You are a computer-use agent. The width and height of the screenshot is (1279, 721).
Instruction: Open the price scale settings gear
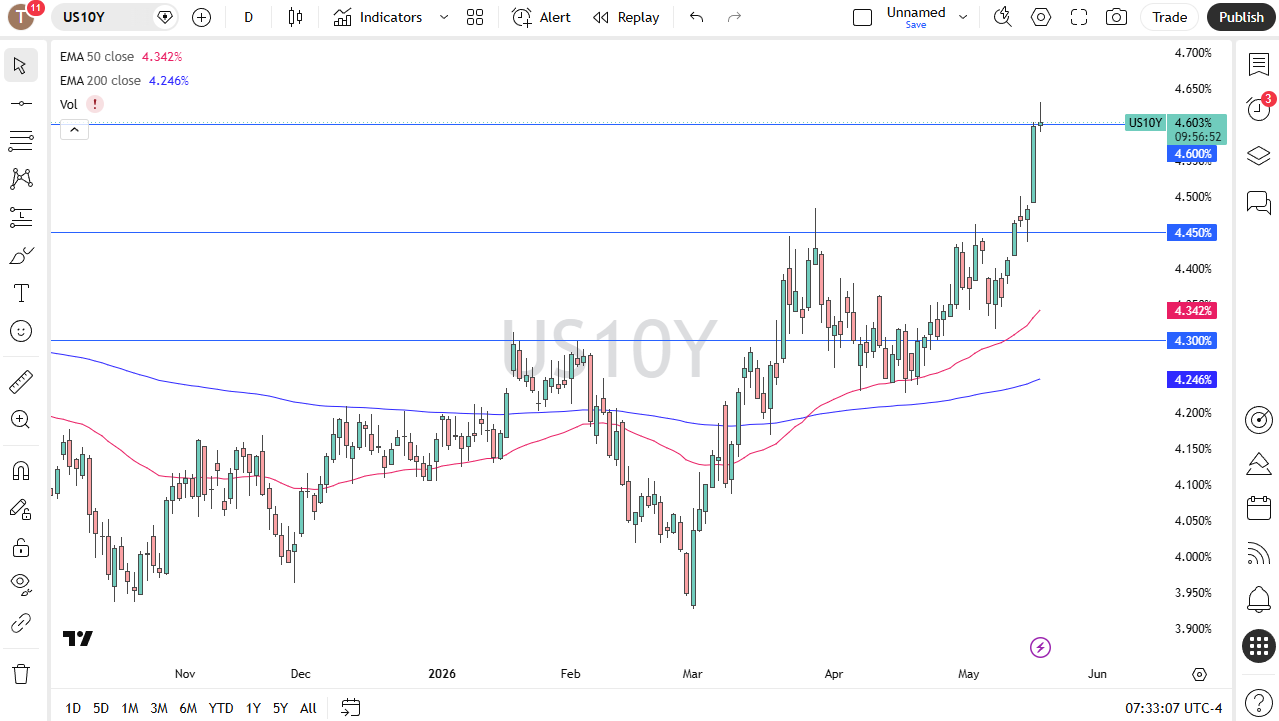[1199, 674]
